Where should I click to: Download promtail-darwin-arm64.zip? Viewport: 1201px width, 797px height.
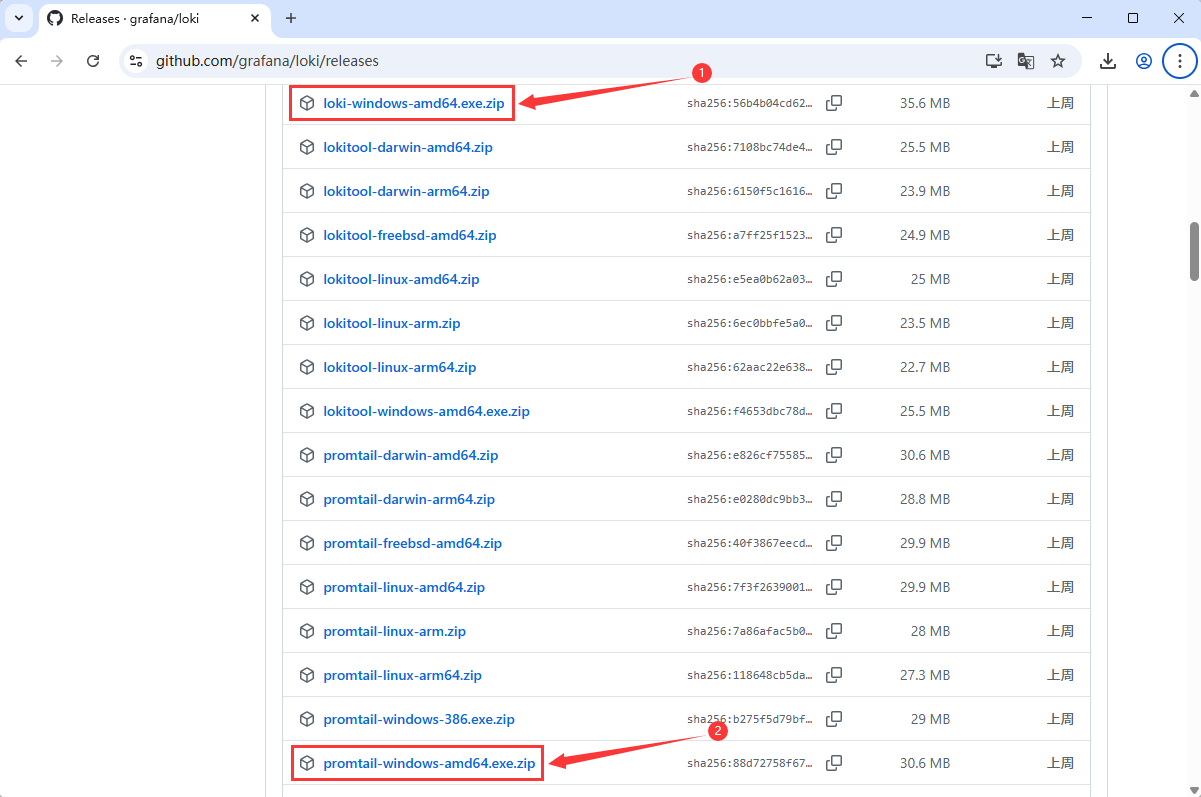tap(409, 499)
